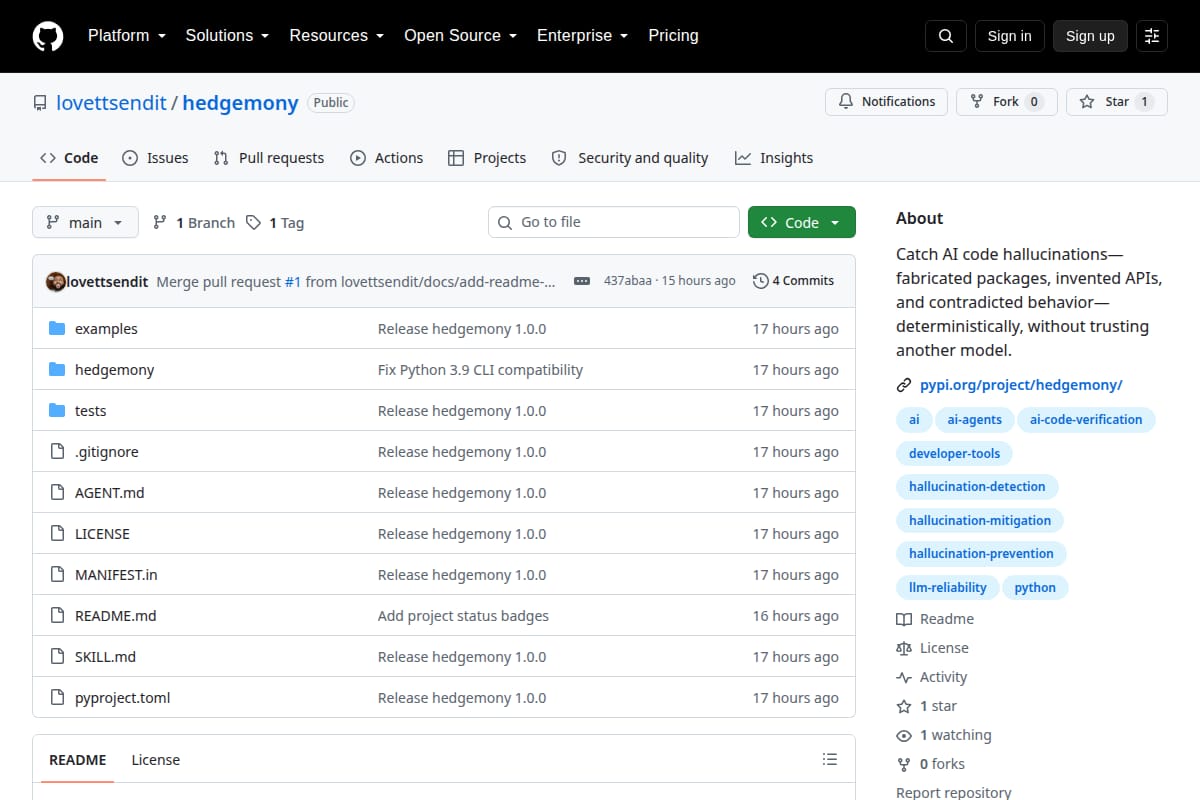
Task: Click the pulse icon beside Activity
Action: tap(904, 677)
